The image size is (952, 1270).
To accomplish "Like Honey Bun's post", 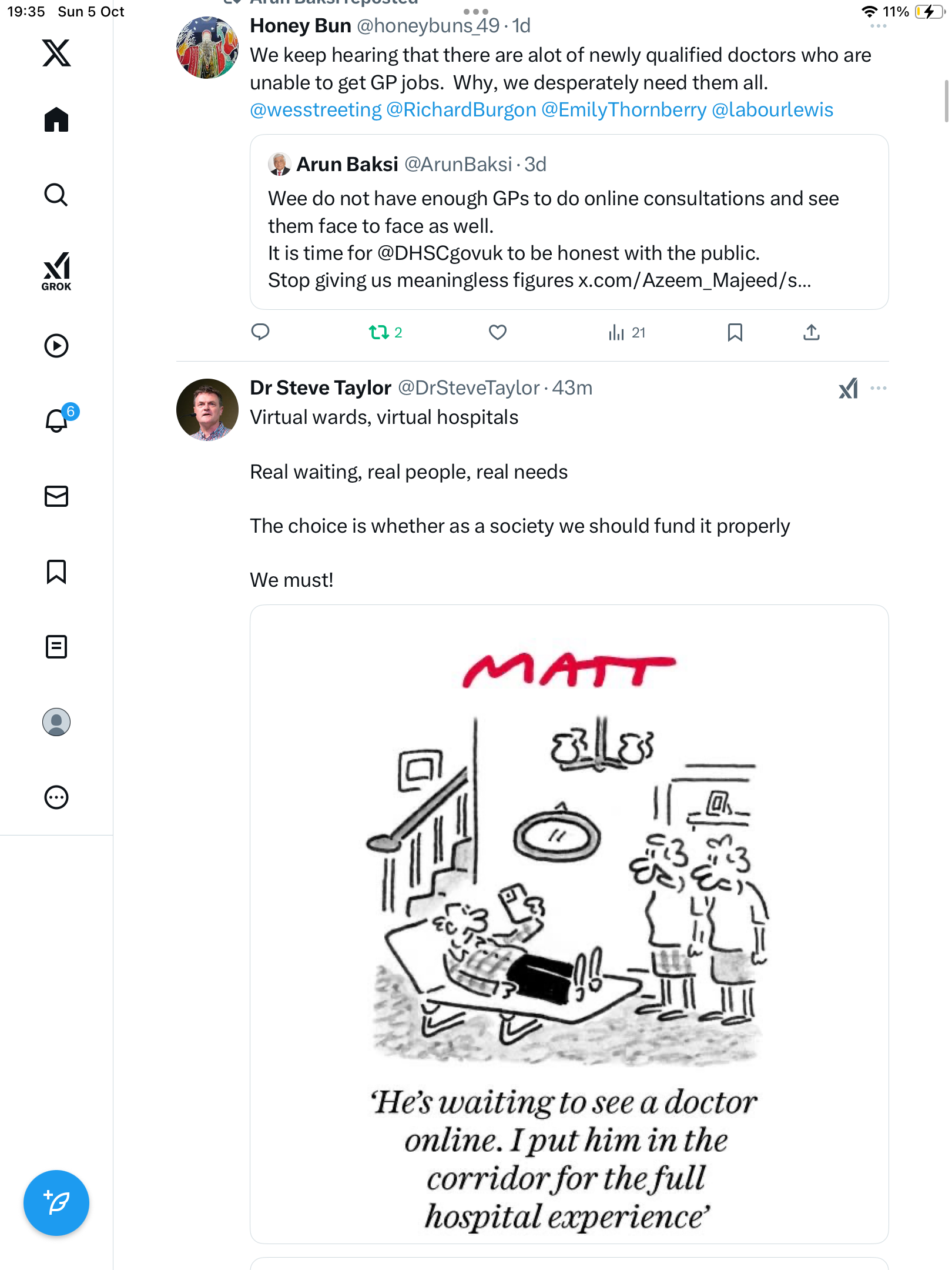I will [x=498, y=333].
